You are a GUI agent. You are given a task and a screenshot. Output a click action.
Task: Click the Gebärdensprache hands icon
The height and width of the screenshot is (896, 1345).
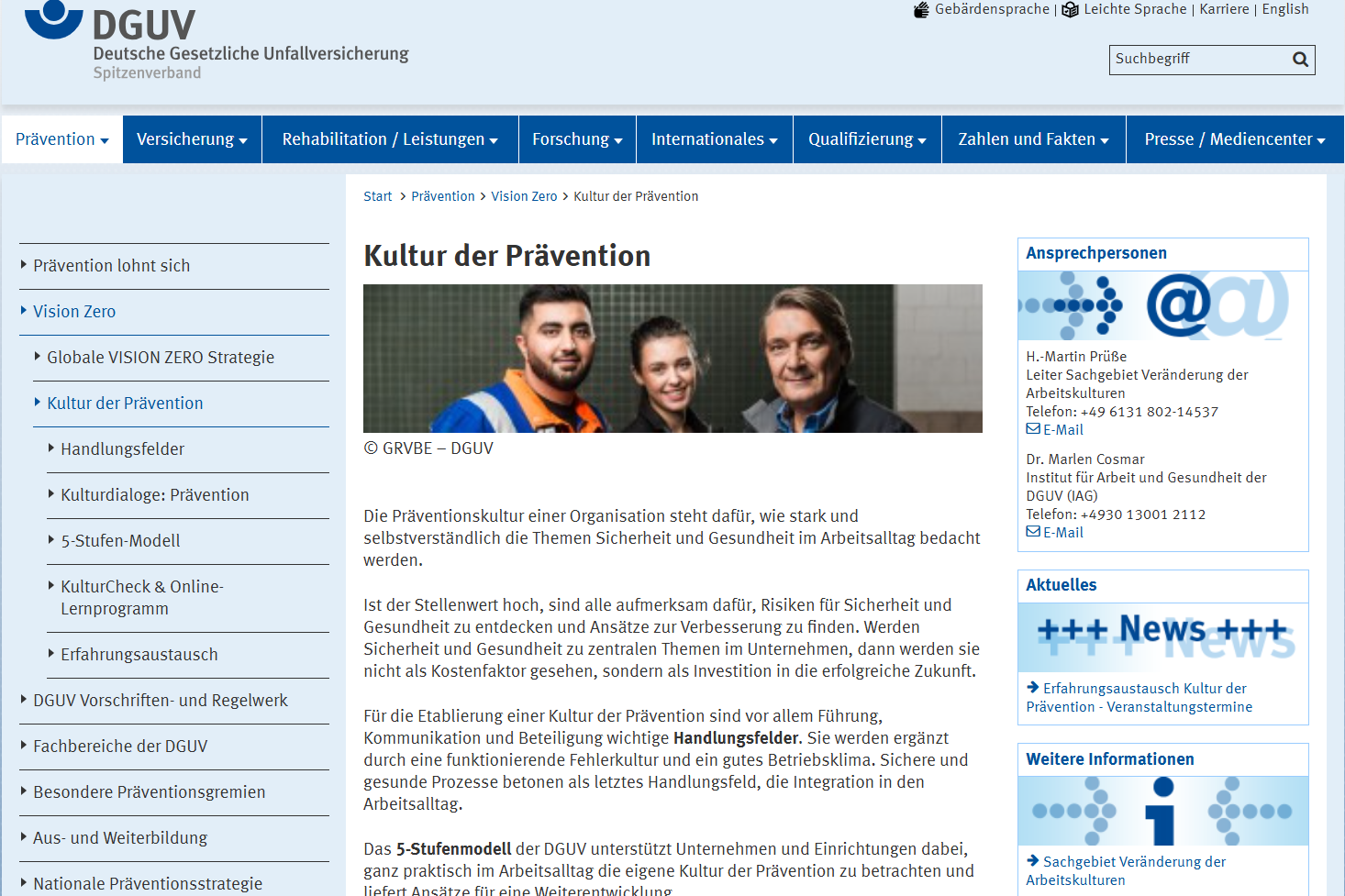tap(921, 10)
